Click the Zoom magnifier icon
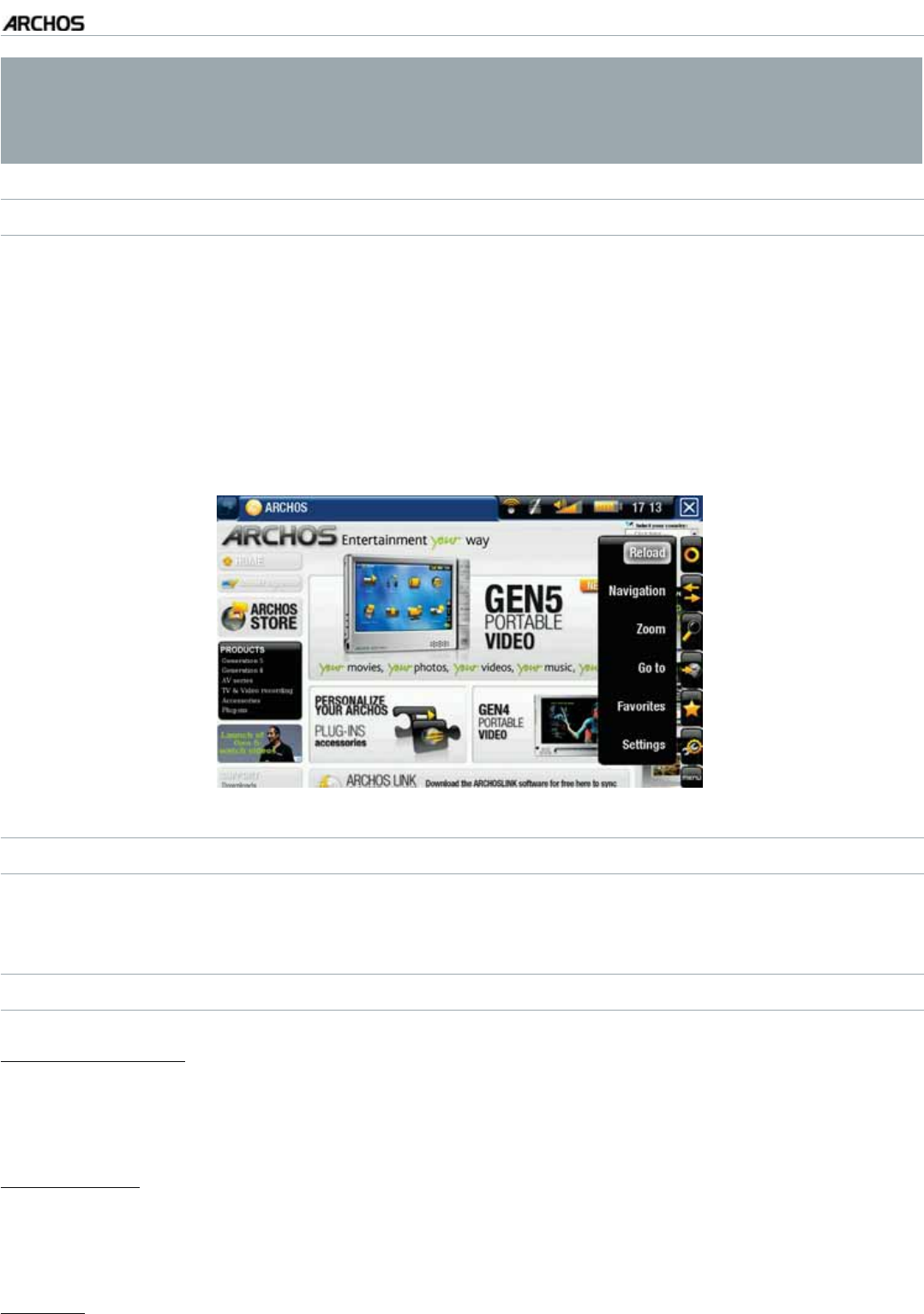This screenshot has height=1314, width=924. click(691, 630)
